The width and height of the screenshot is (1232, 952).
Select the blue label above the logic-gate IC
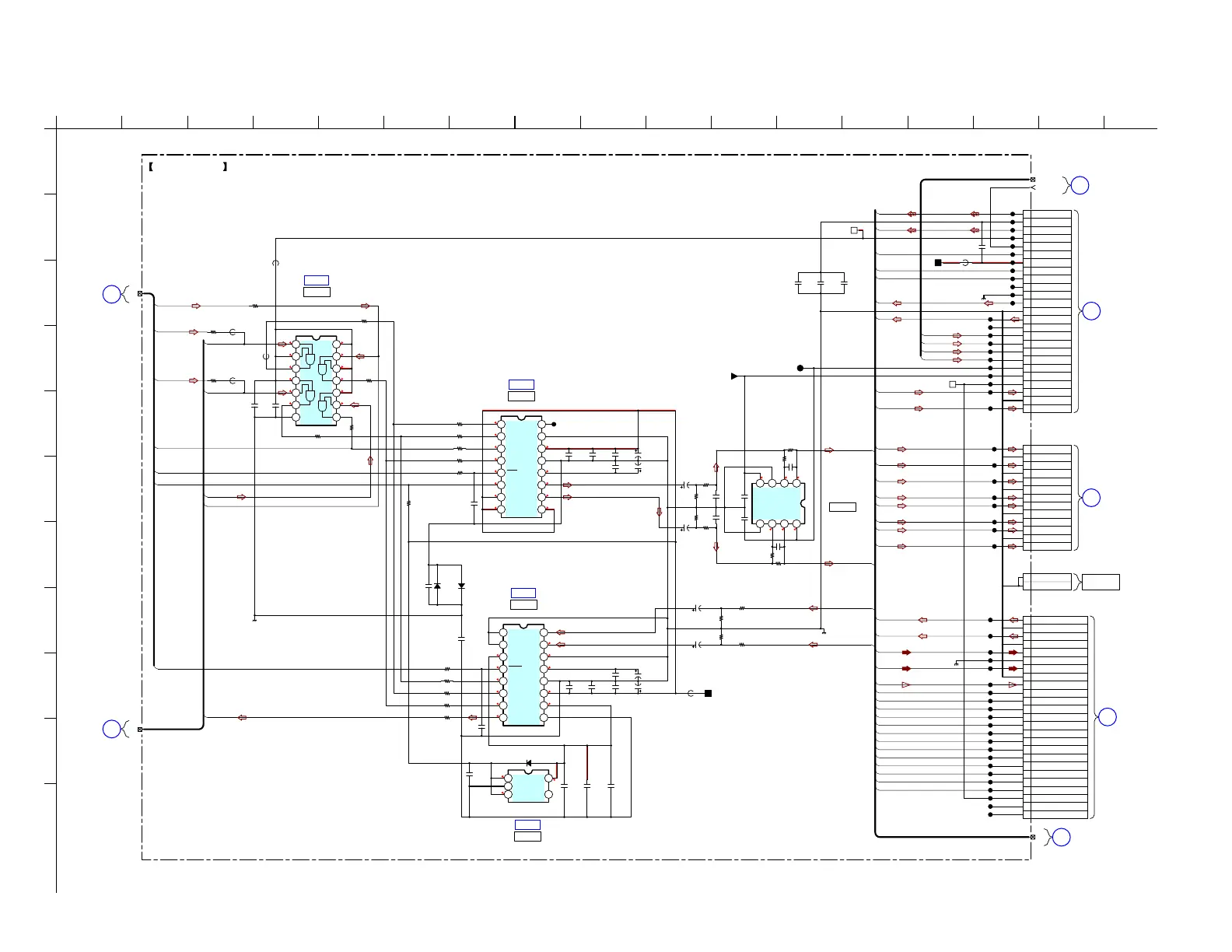pos(317,280)
